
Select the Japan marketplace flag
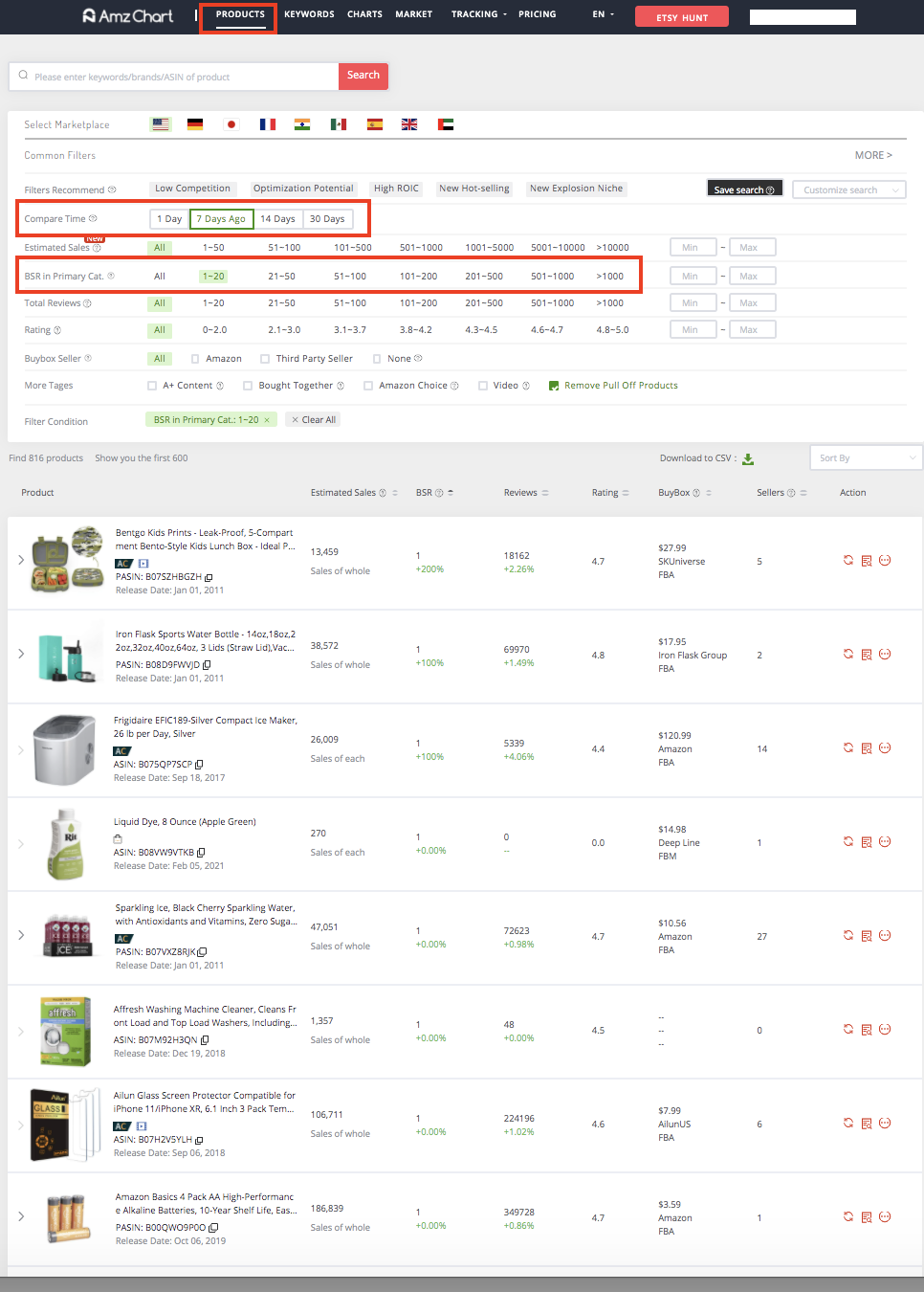pos(231,124)
